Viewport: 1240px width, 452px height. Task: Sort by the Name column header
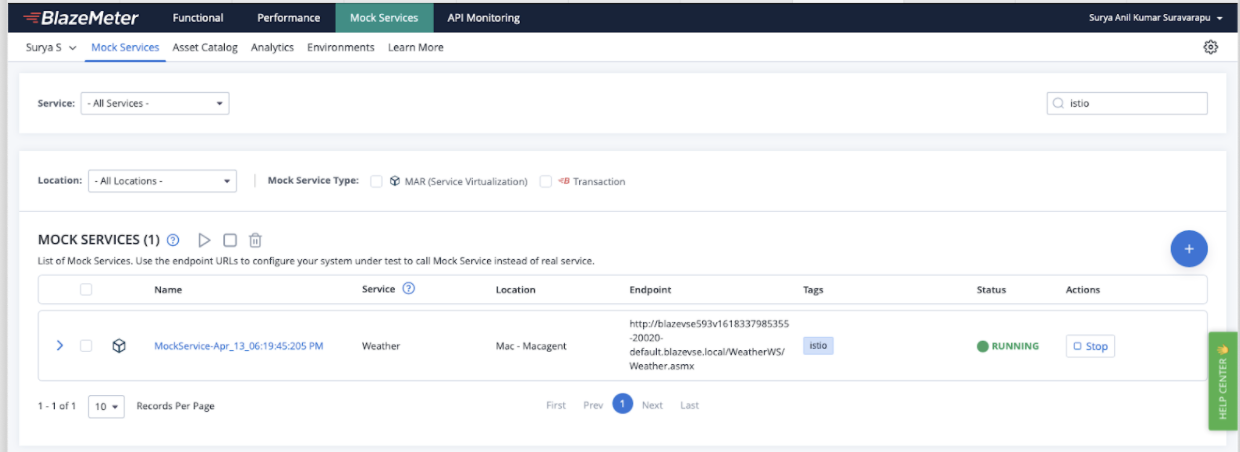click(168, 290)
